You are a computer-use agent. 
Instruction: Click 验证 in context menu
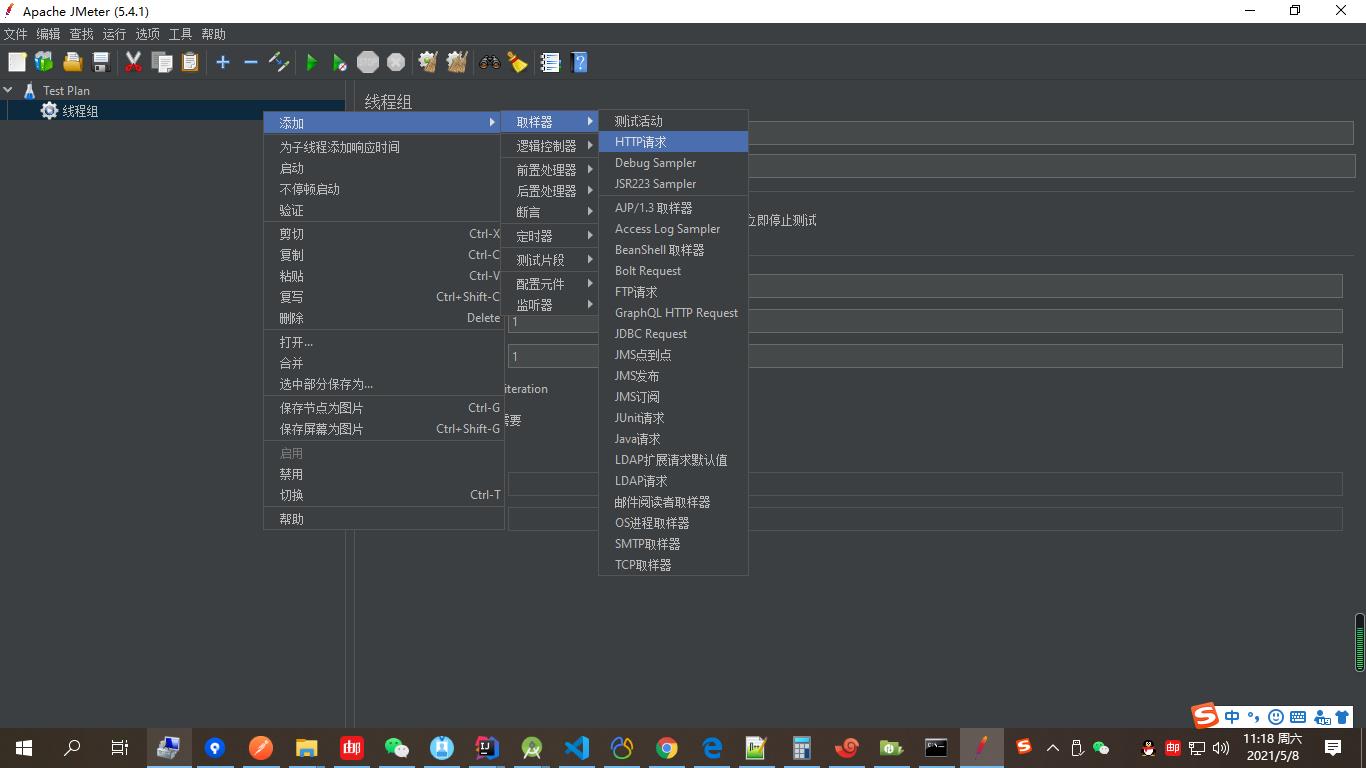[x=383, y=210]
